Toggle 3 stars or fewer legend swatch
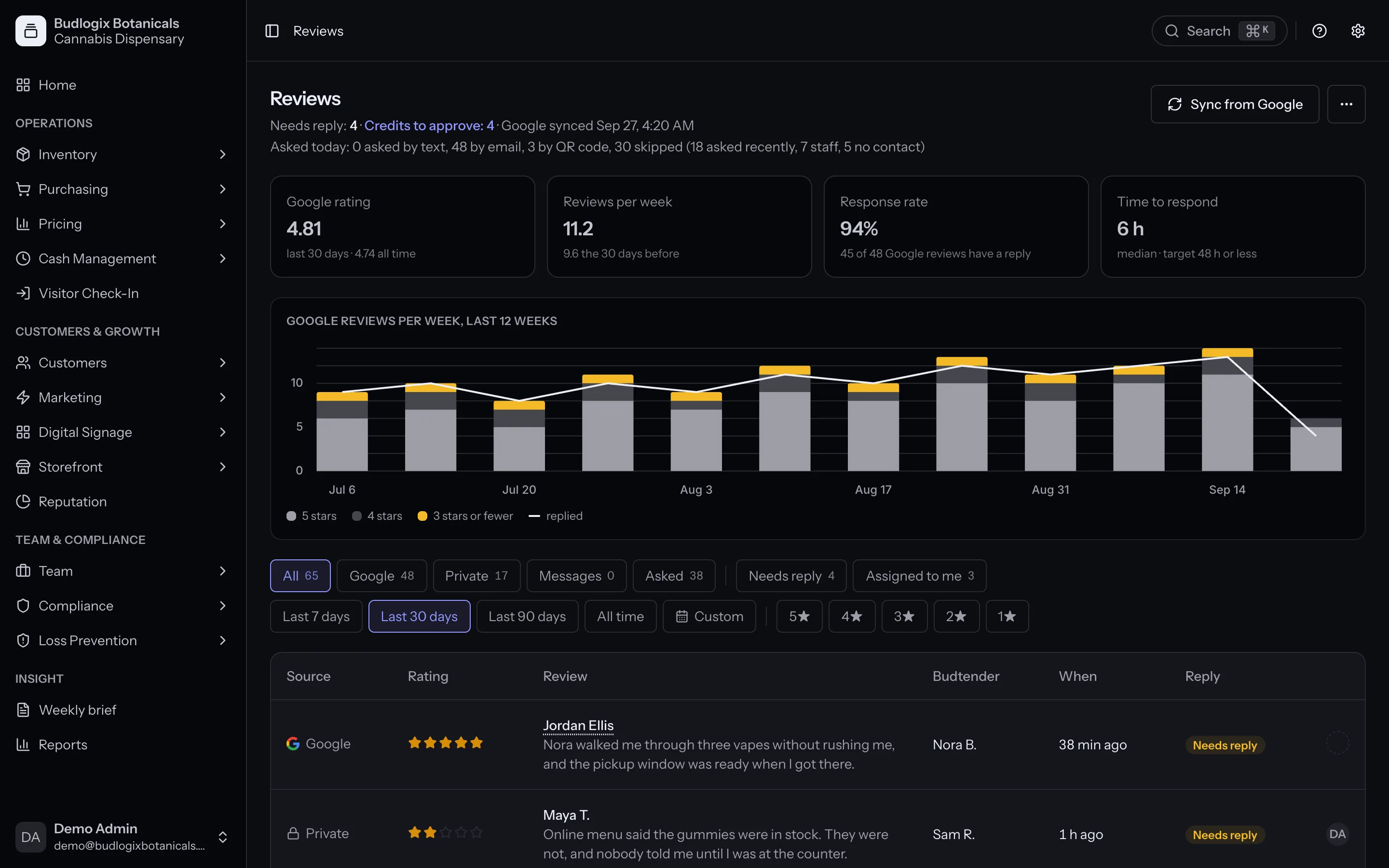Image resolution: width=1389 pixels, height=868 pixels. point(422,516)
